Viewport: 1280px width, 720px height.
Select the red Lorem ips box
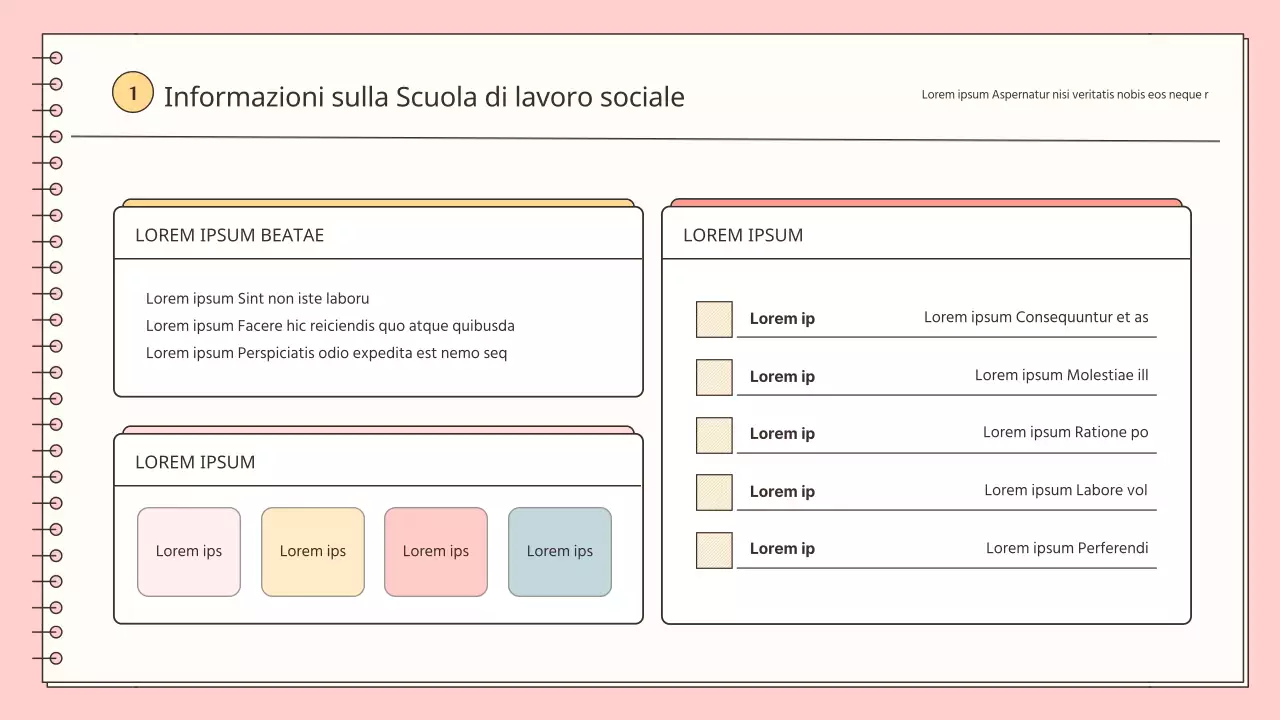[435, 551]
